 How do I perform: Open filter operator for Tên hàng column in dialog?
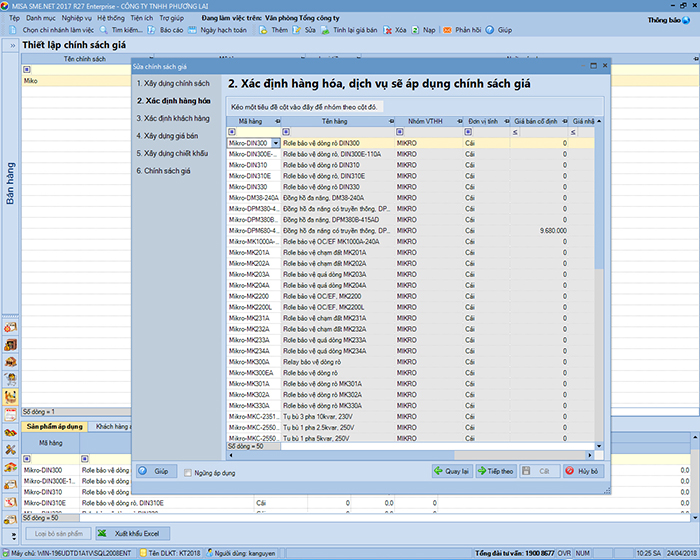[x=286, y=132]
